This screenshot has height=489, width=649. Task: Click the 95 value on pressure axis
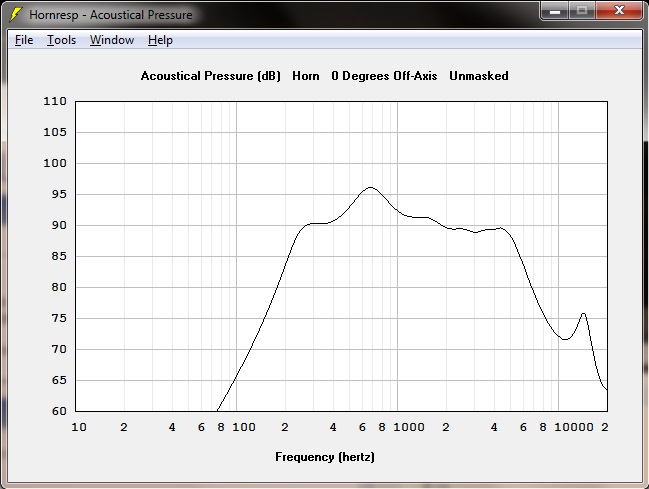click(x=59, y=194)
